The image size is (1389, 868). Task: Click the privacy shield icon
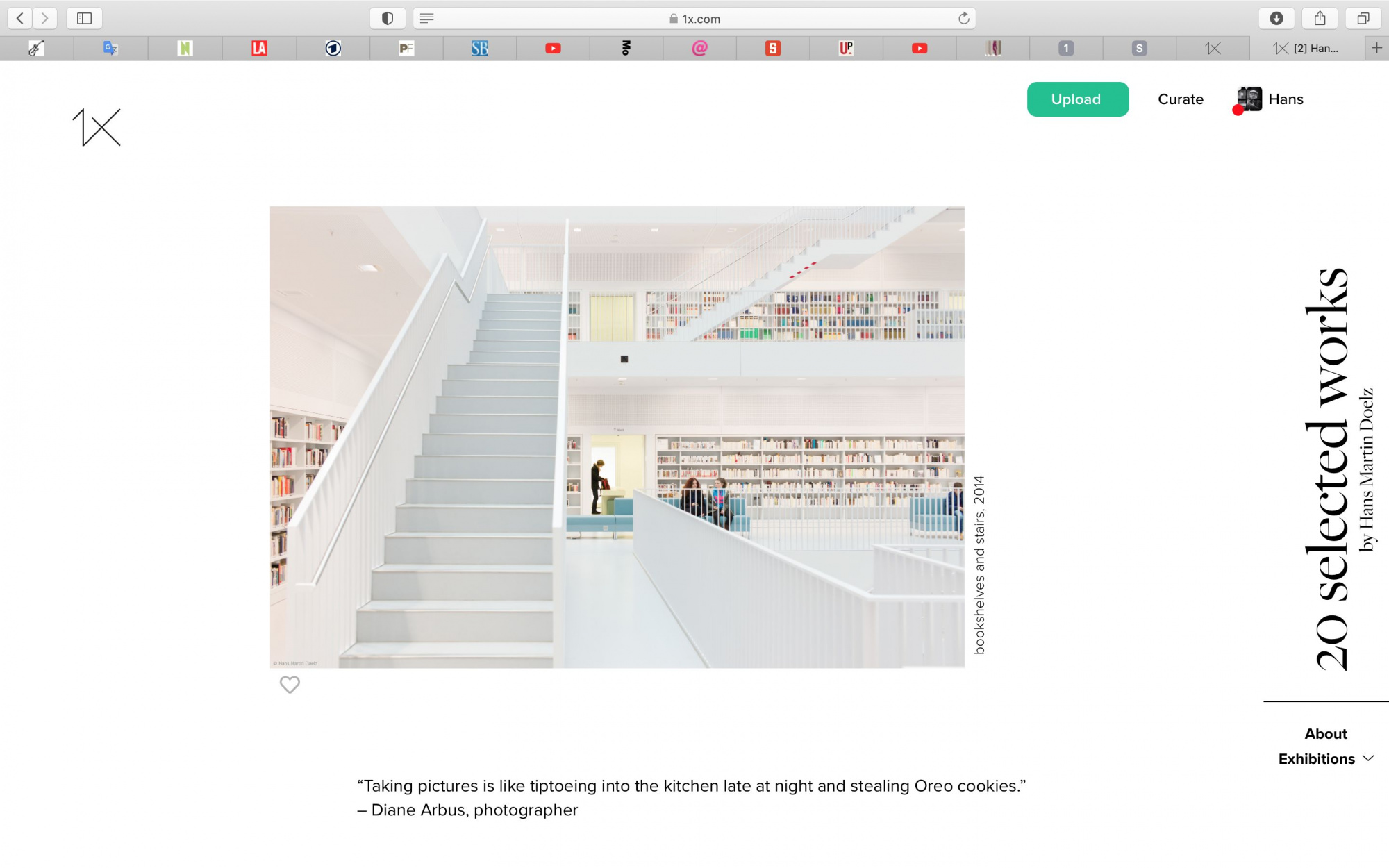(388, 19)
